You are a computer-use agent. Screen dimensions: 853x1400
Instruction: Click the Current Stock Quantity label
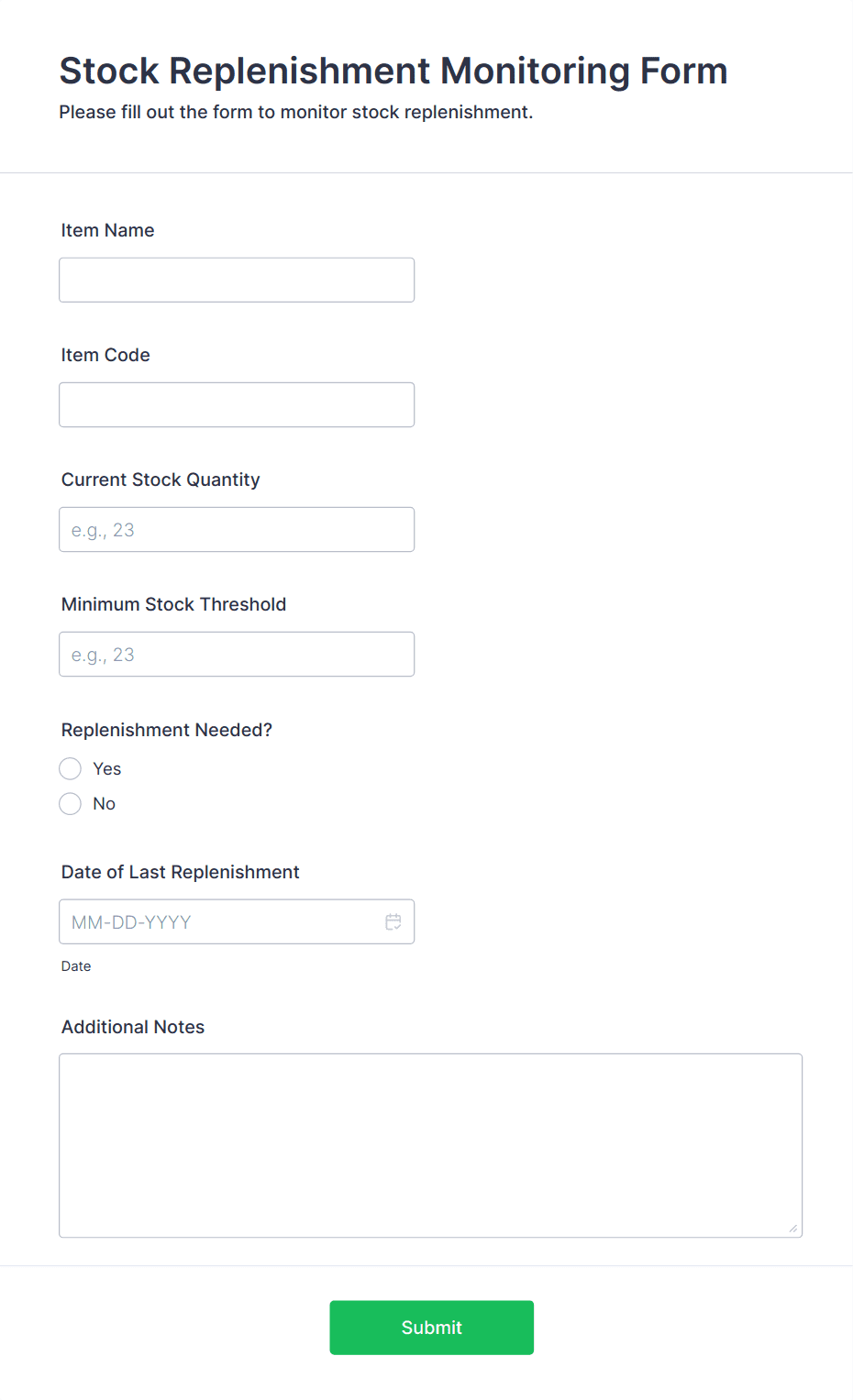(x=161, y=480)
